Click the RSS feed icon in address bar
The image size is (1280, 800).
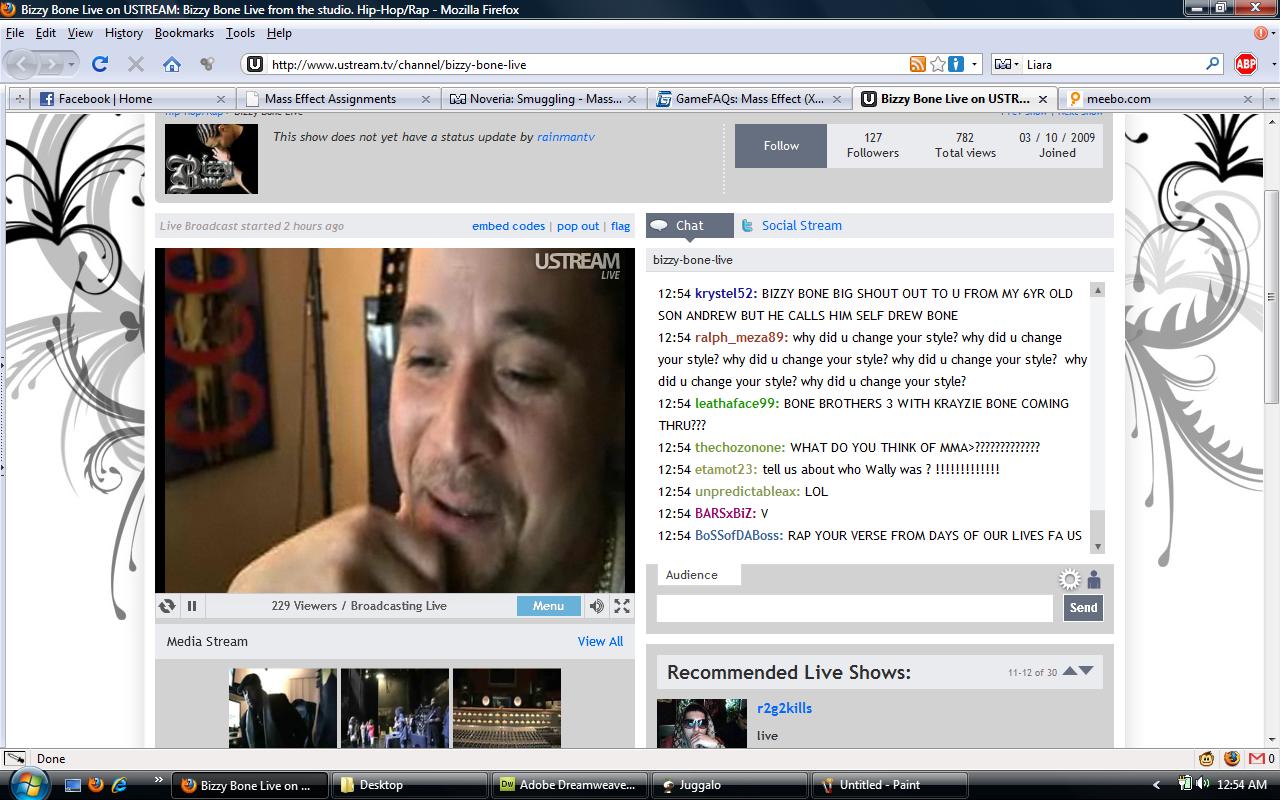[918, 64]
